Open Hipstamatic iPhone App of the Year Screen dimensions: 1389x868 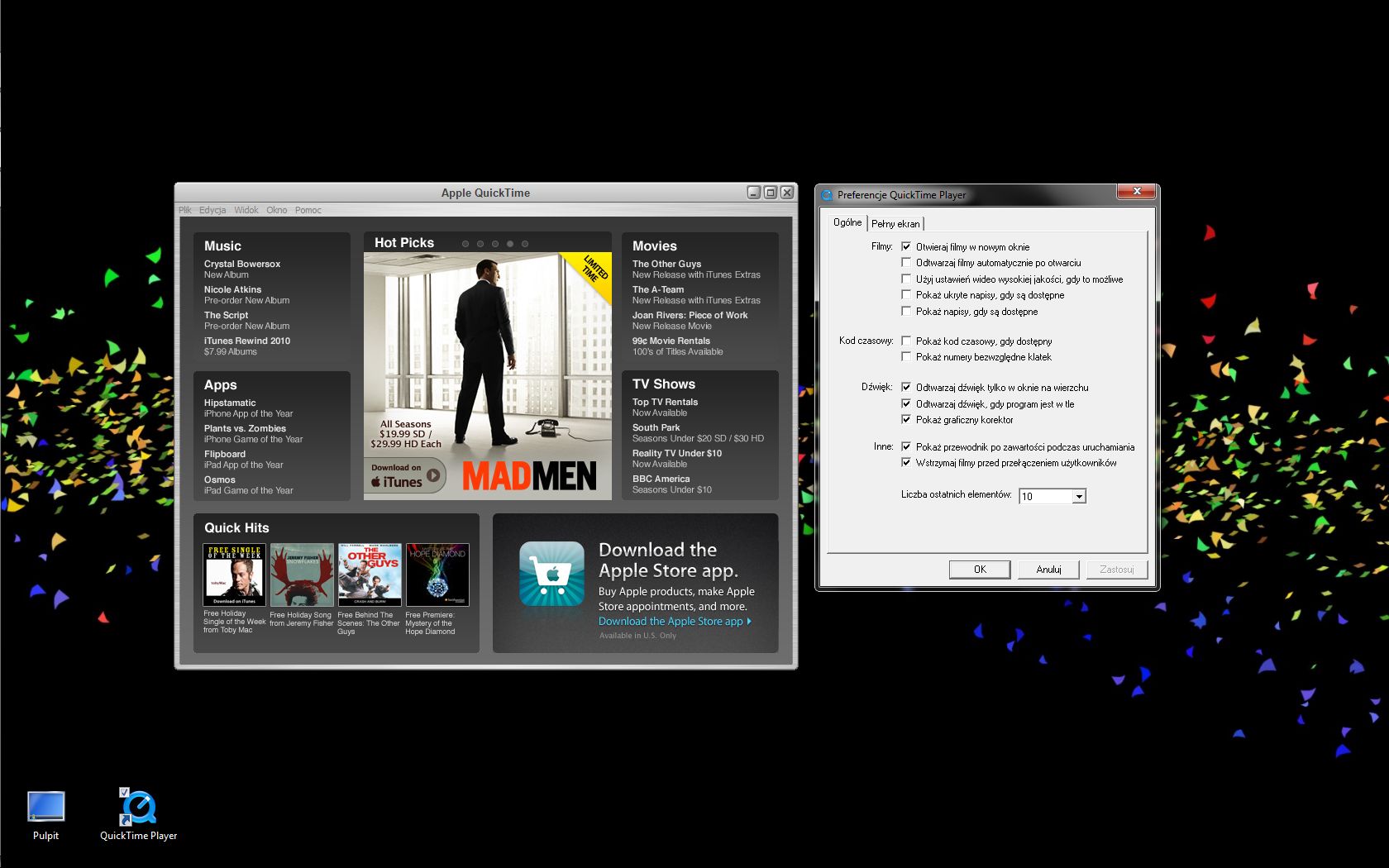click(248, 408)
